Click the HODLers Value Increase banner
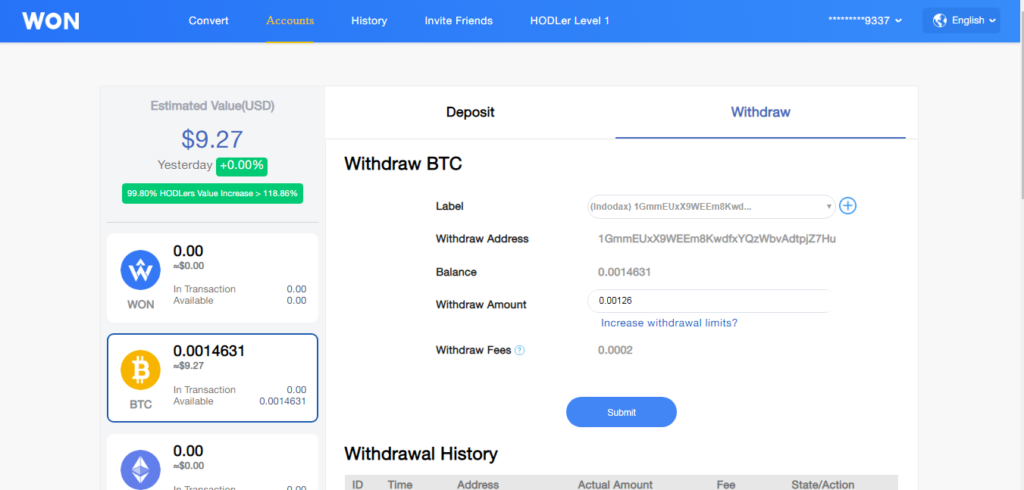 212,193
